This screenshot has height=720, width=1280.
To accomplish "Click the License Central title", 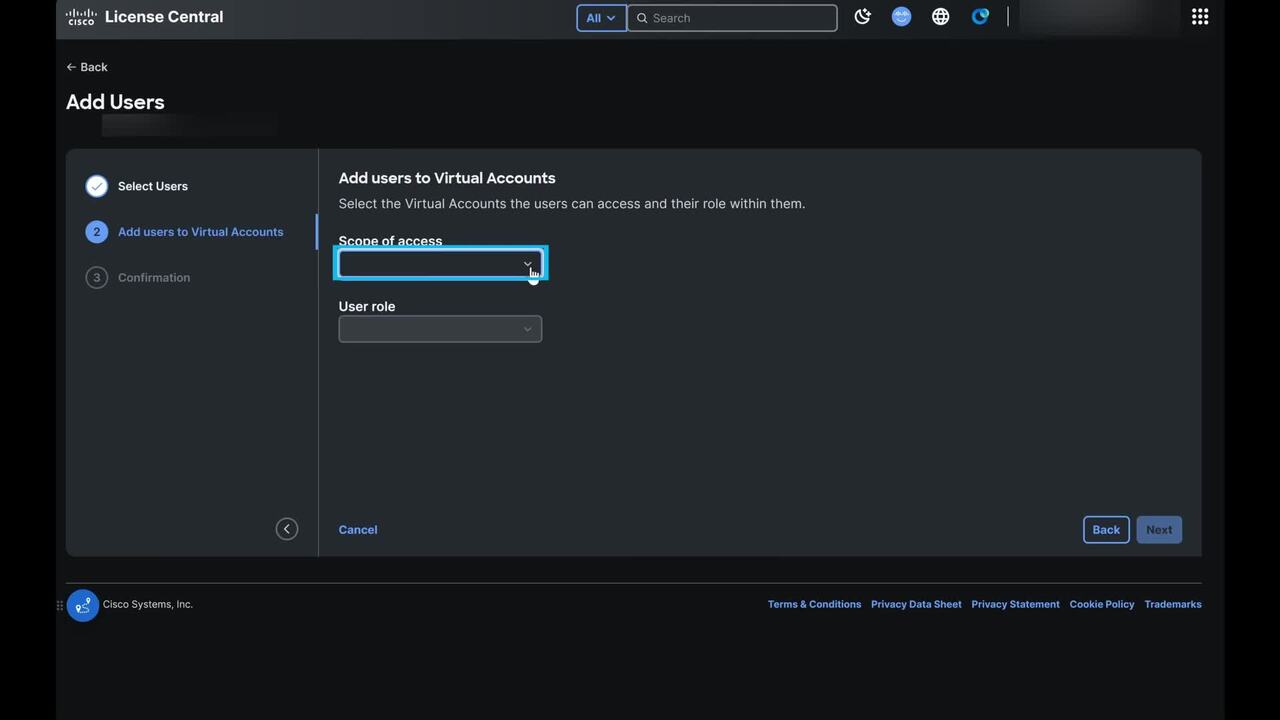I will pyautogui.click(x=164, y=17).
